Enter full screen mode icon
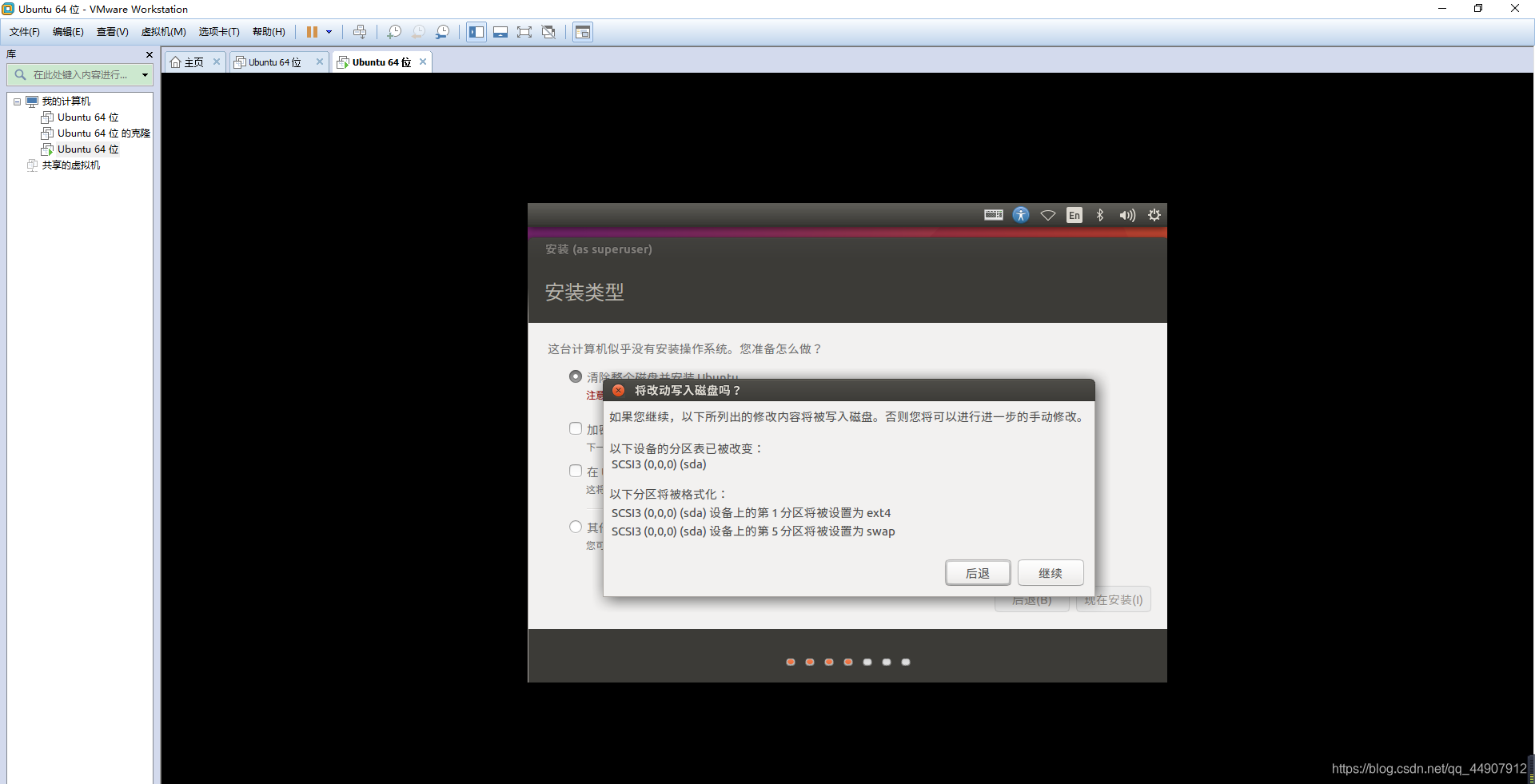The image size is (1535, 784). [524, 32]
